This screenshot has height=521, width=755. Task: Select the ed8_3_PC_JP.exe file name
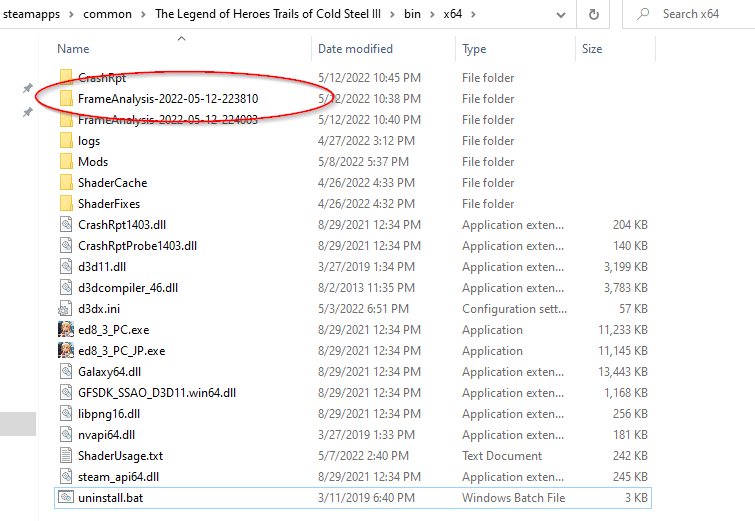(121, 351)
